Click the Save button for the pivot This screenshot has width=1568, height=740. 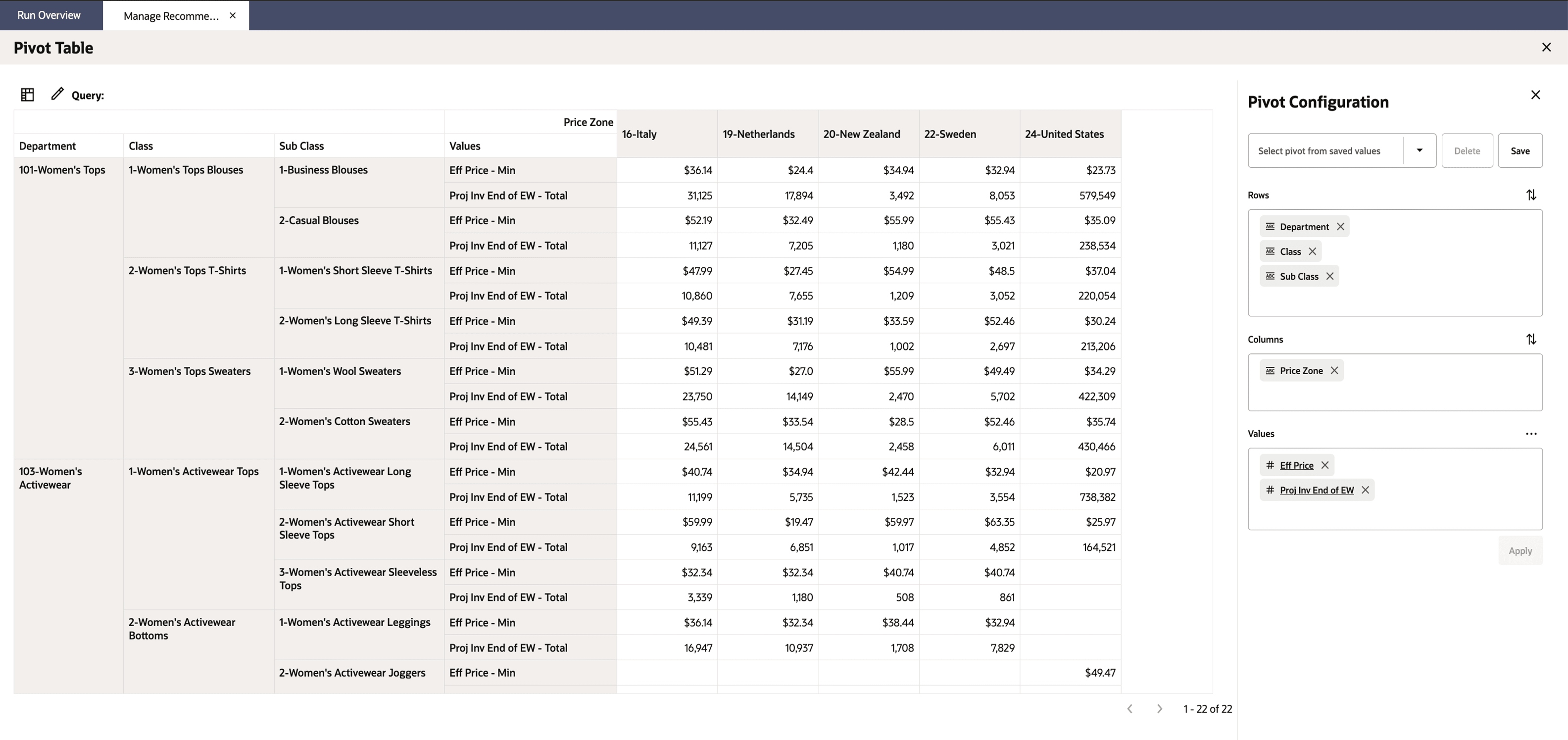tap(1520, 150)
